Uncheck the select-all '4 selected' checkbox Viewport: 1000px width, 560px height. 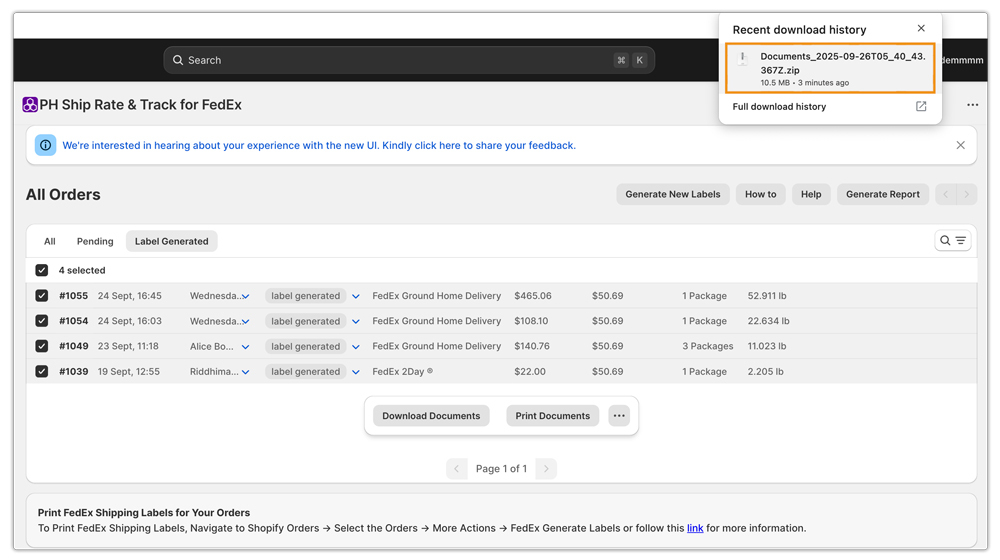[x=42, y=270]
